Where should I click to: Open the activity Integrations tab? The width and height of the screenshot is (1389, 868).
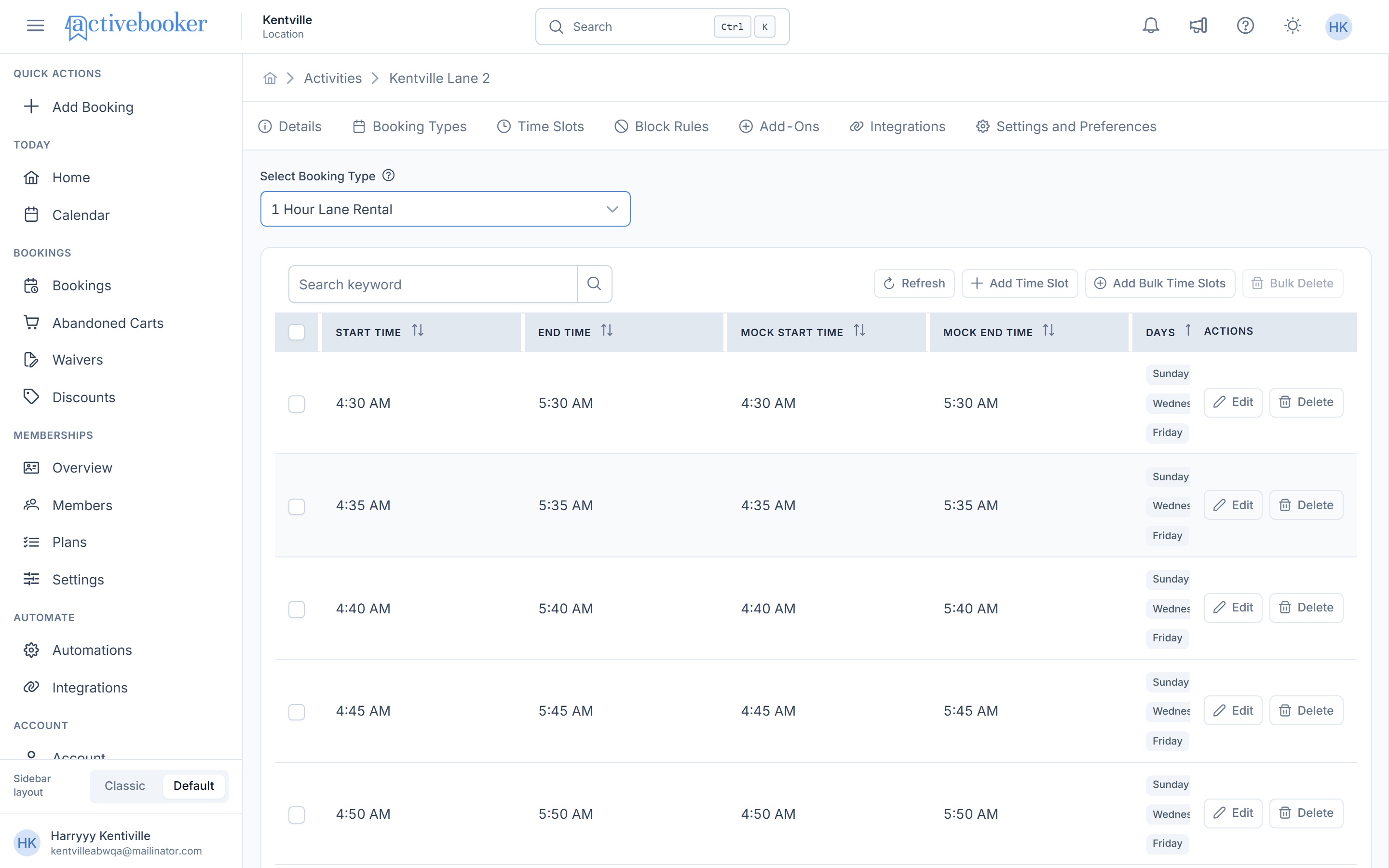tap(897, 126)
